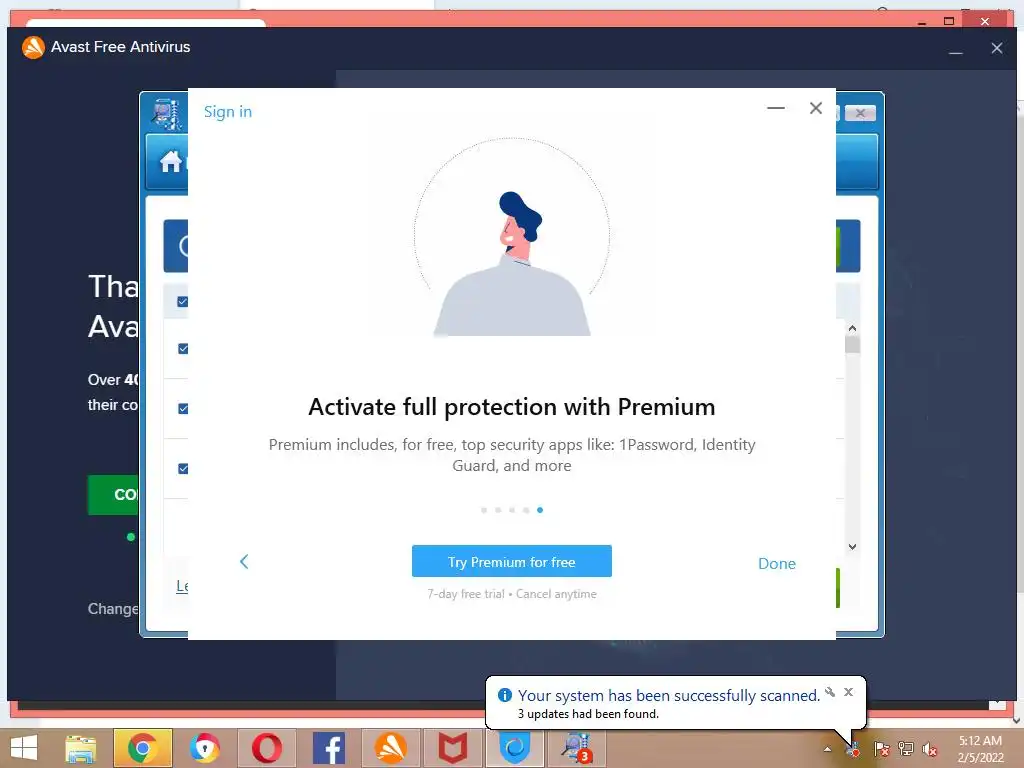Toggle the third checkbox in updater list
The width and height of the screenshot is (1024, 768).
[x=183, y=409]
